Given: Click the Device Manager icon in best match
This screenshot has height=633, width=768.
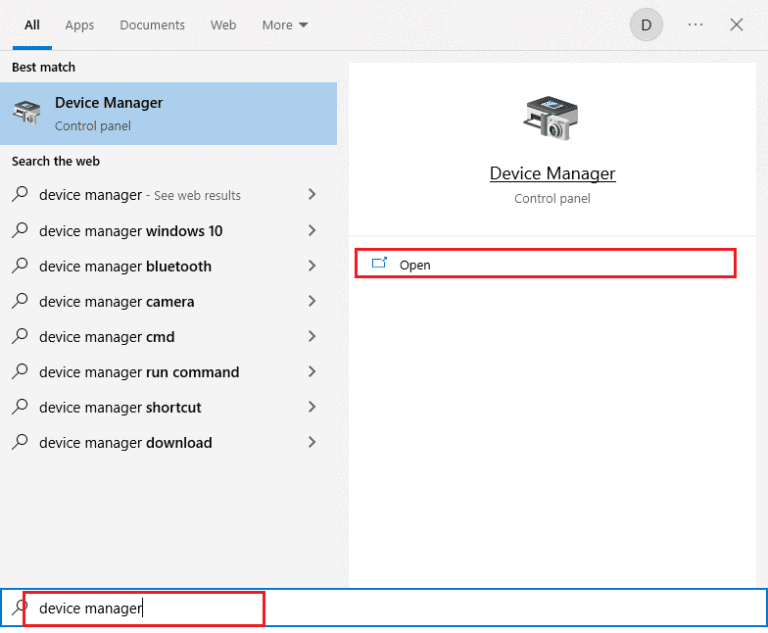Looking at the screenshot, I should (28, 113).
